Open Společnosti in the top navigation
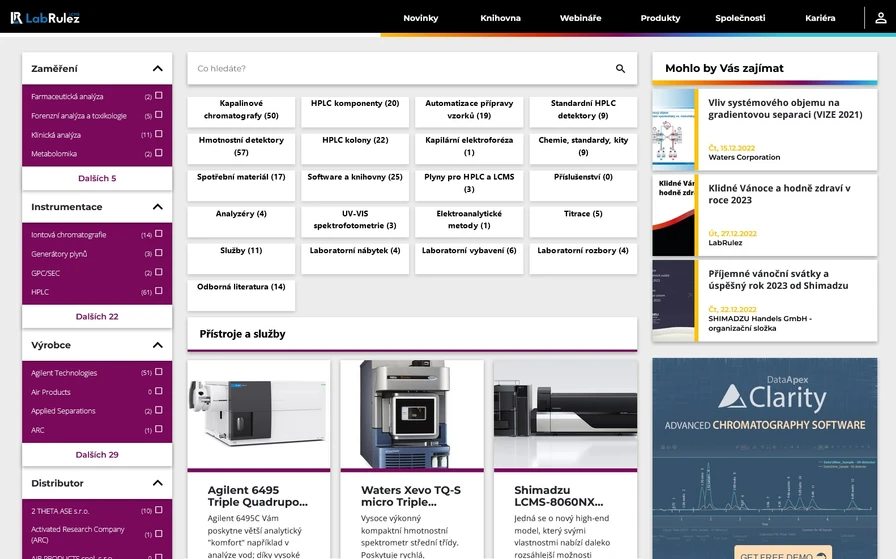 (740, 18)
